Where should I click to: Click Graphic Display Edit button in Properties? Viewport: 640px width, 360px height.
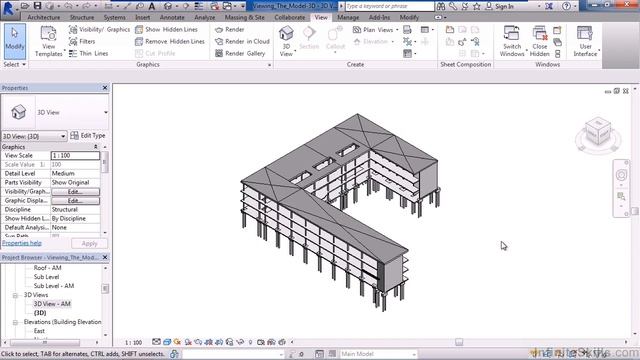pyautogui.click(x=75, y=200)
